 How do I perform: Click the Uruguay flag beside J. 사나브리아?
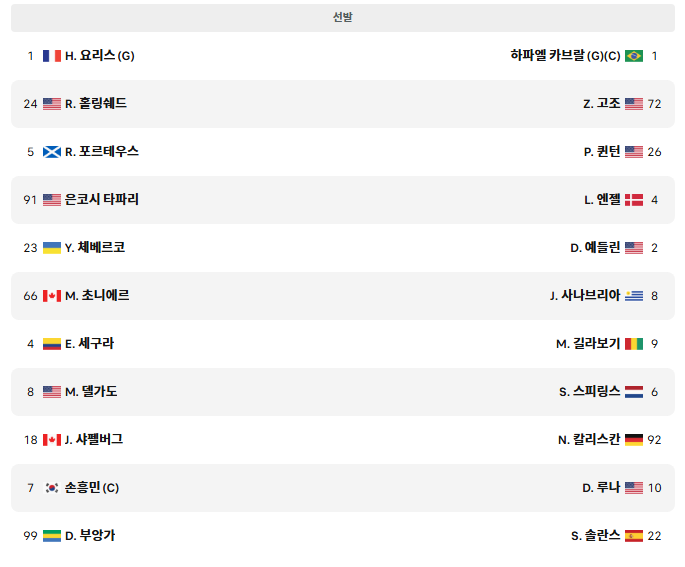point(633,296)
